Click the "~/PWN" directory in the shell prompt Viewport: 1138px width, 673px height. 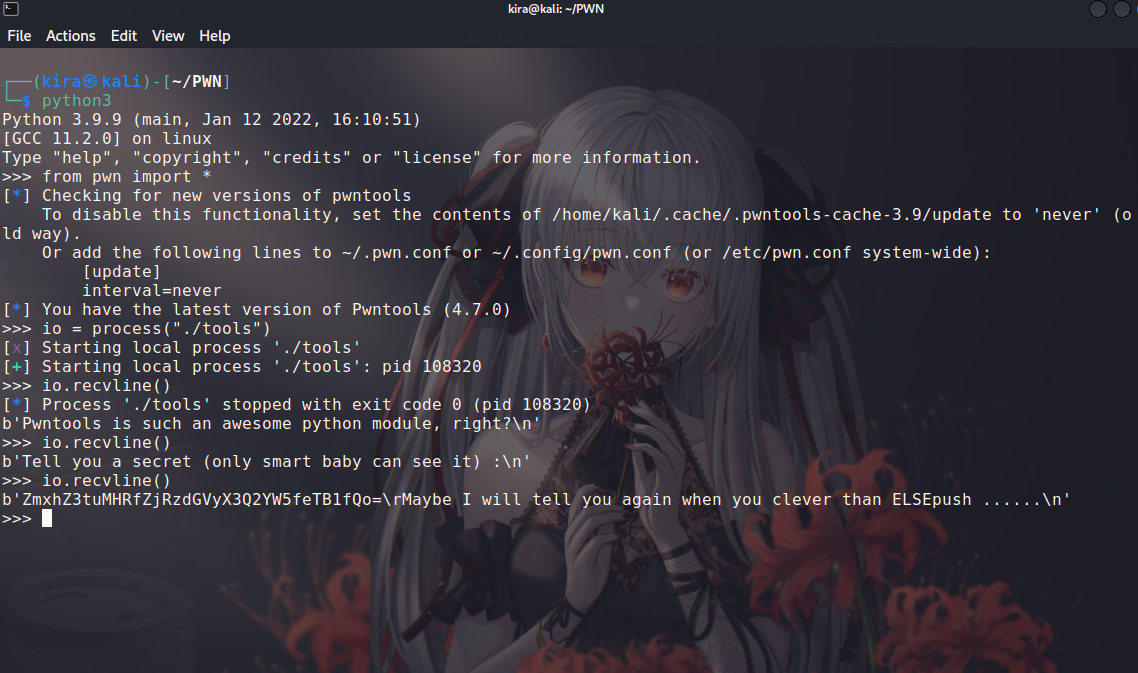[197, 81]
